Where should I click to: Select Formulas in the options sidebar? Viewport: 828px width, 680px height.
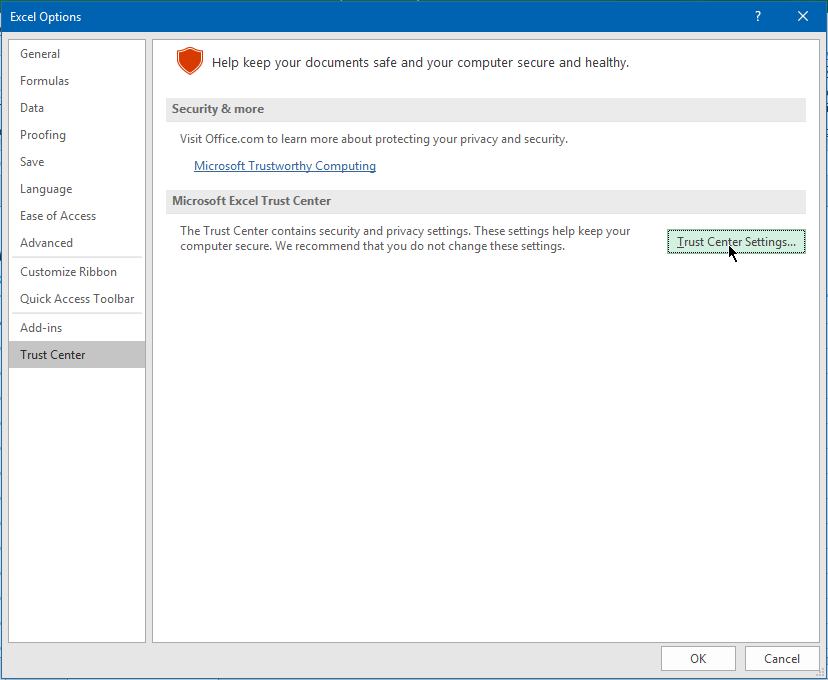(77, 81)
